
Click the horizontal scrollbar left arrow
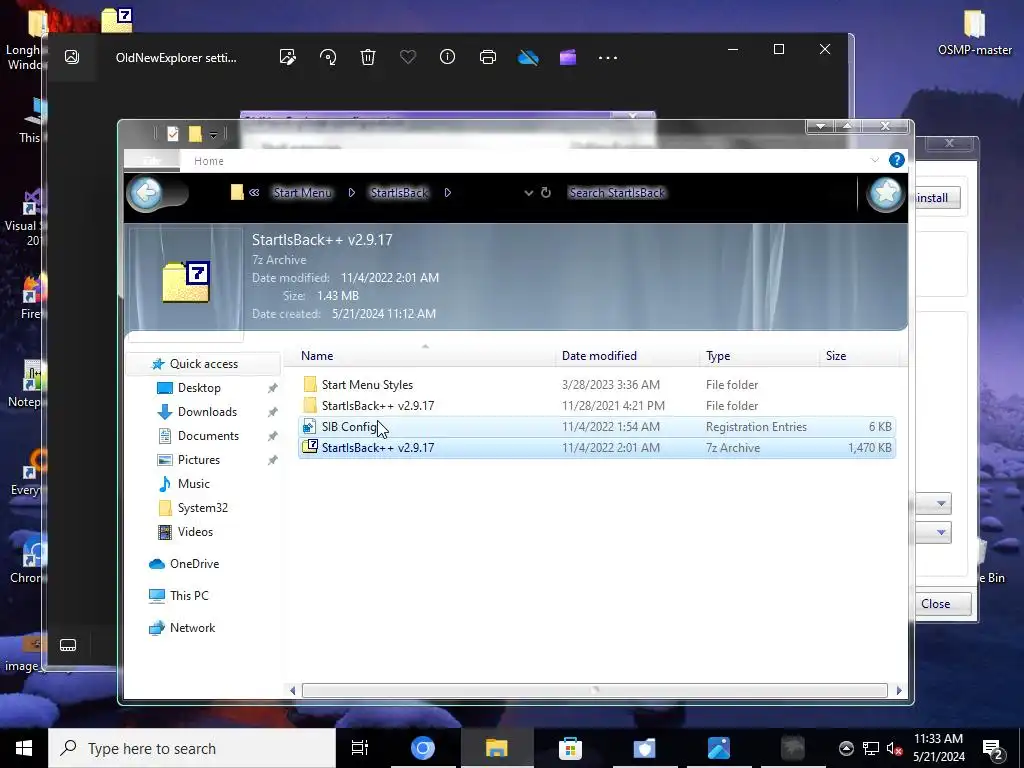(292, 690)
